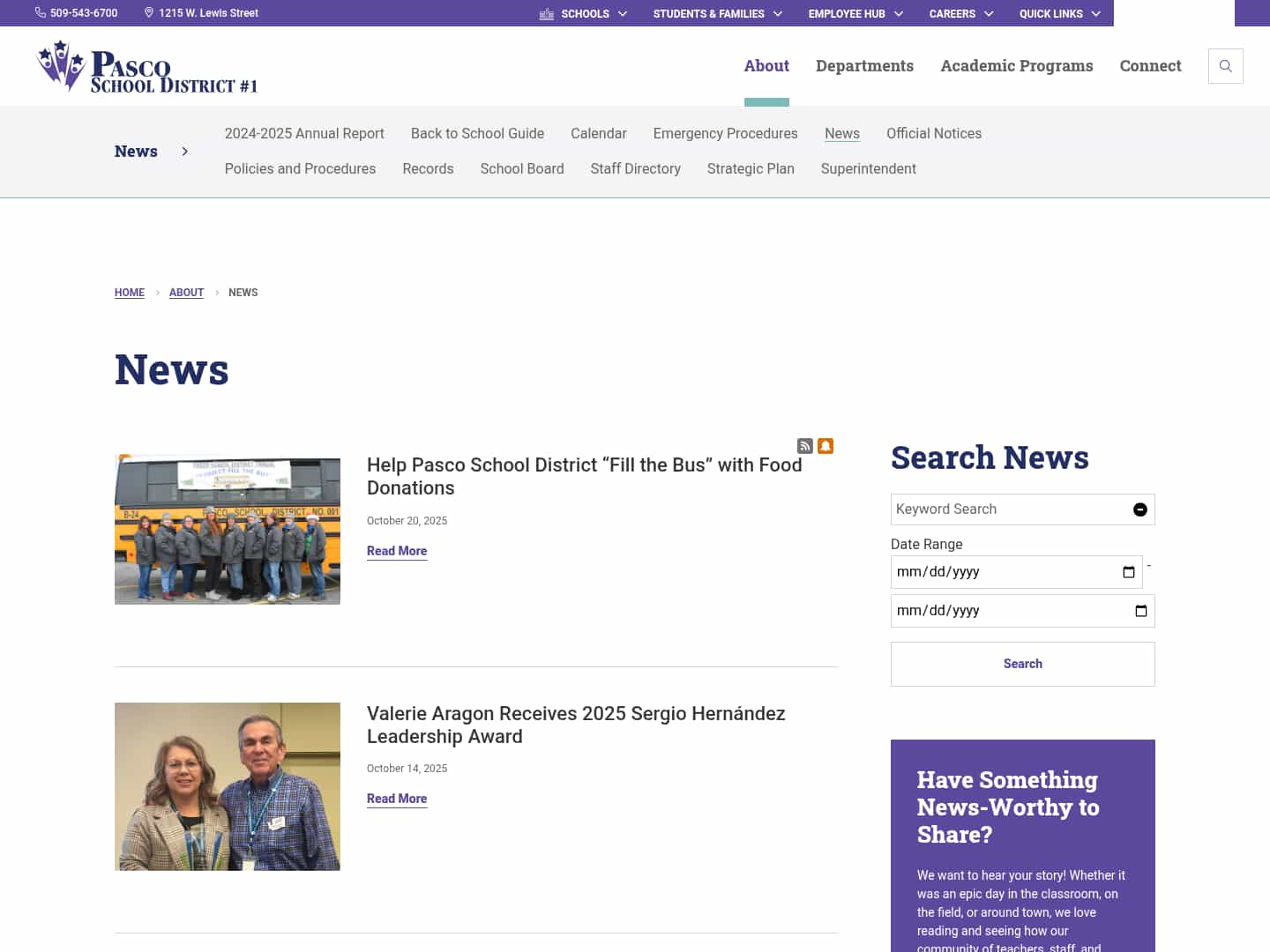Select the location pin icon by the address
The width and height of the screenshot is (1270, 952).
148,12
